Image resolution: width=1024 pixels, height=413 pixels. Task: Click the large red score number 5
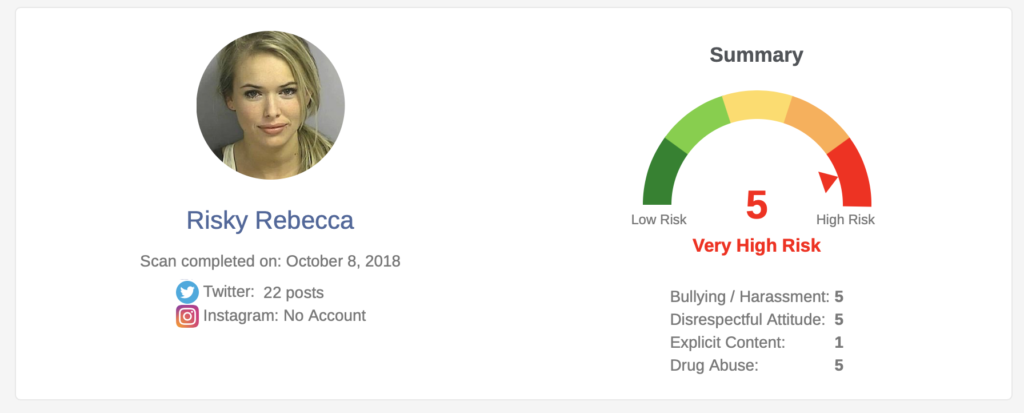coord(757,205)
